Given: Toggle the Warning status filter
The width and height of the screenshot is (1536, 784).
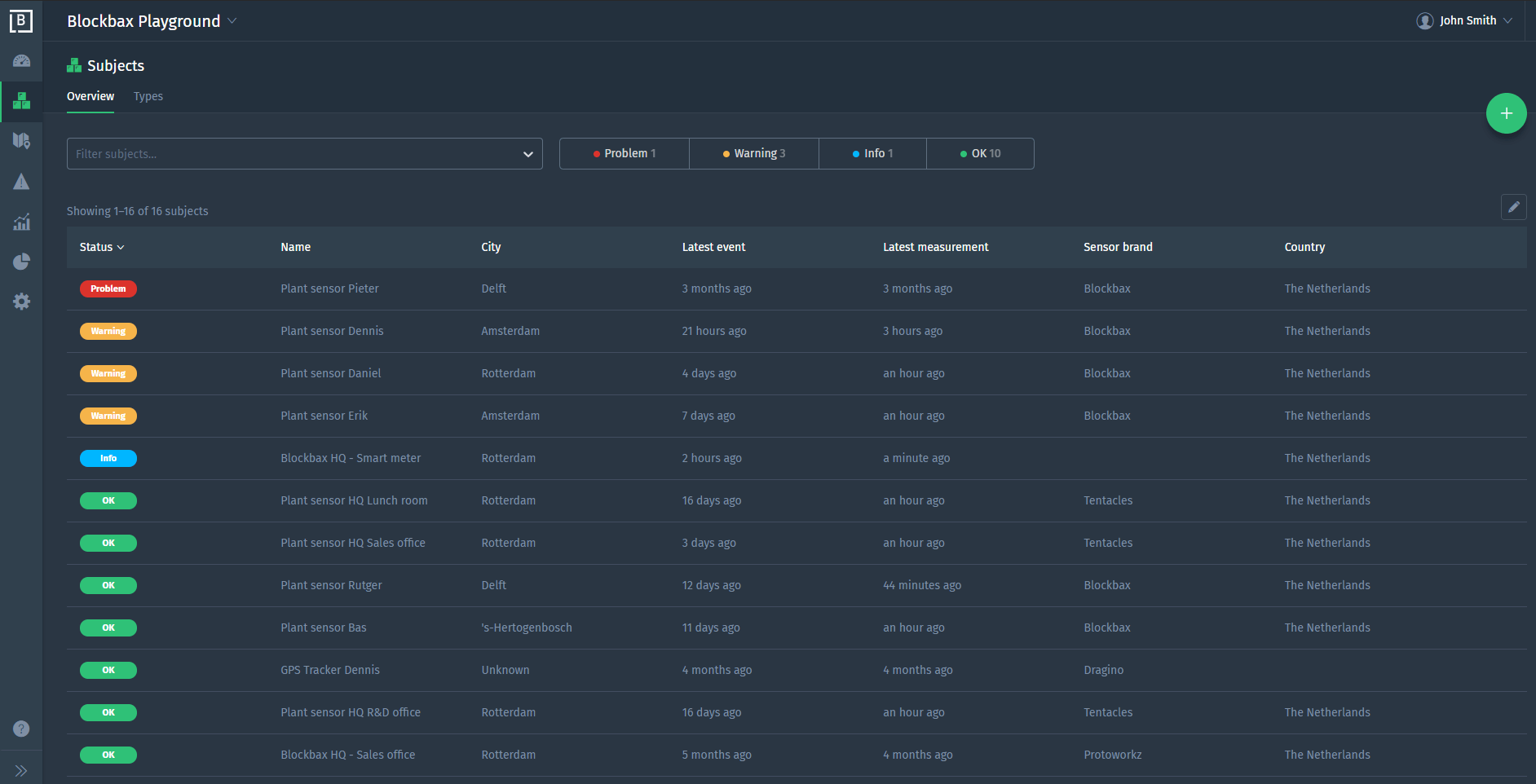Looking at the screenshot, I should point(753,153).
